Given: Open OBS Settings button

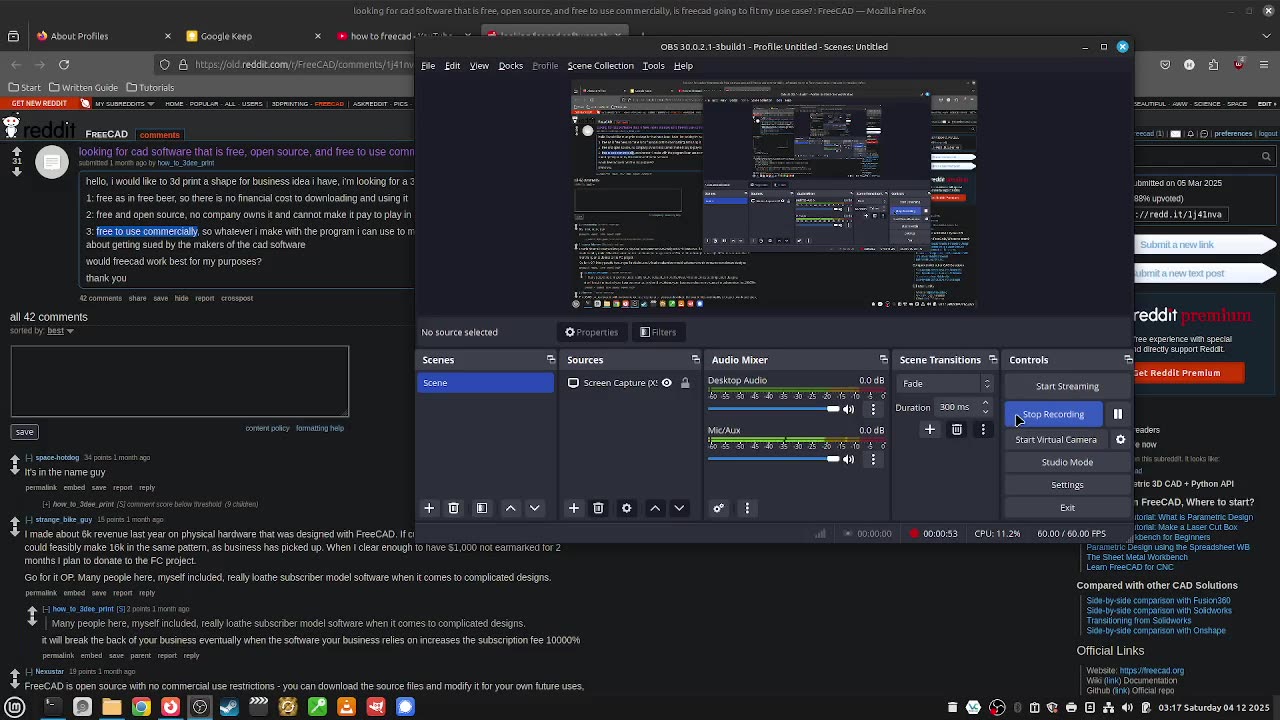Looking at the screenshot, I should pyautogui.click(x=1067, y=485).
